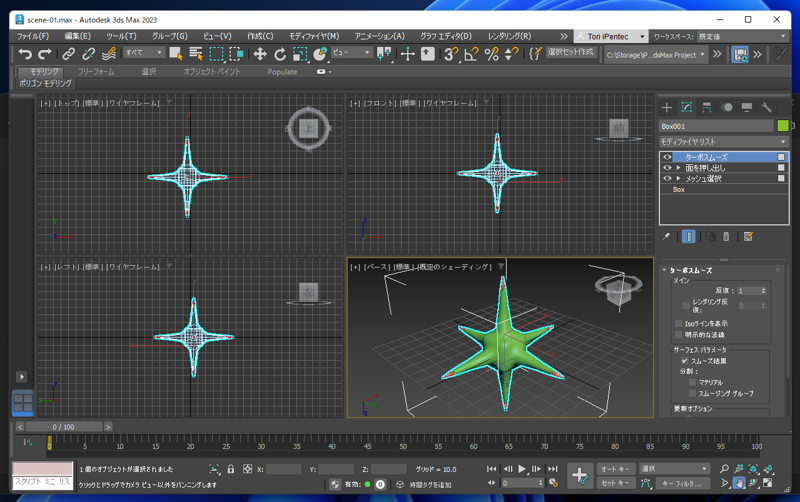Open the Modify command panel tab
The width and height of the screenshot is (800, 502).
pos(687,107)
